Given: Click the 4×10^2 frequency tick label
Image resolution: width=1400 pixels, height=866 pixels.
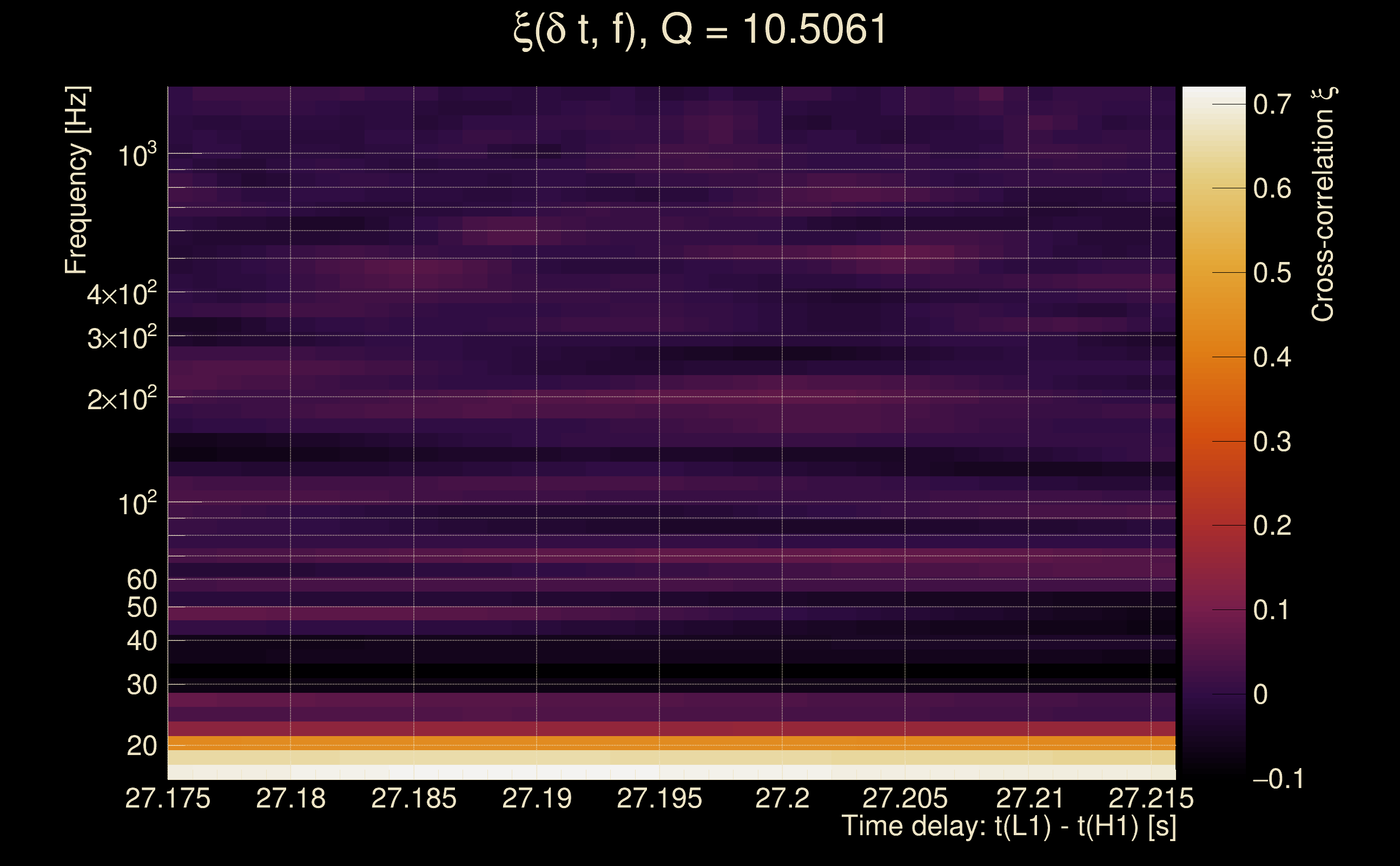Looking at the screenshot, I should (x=121, y=294).
